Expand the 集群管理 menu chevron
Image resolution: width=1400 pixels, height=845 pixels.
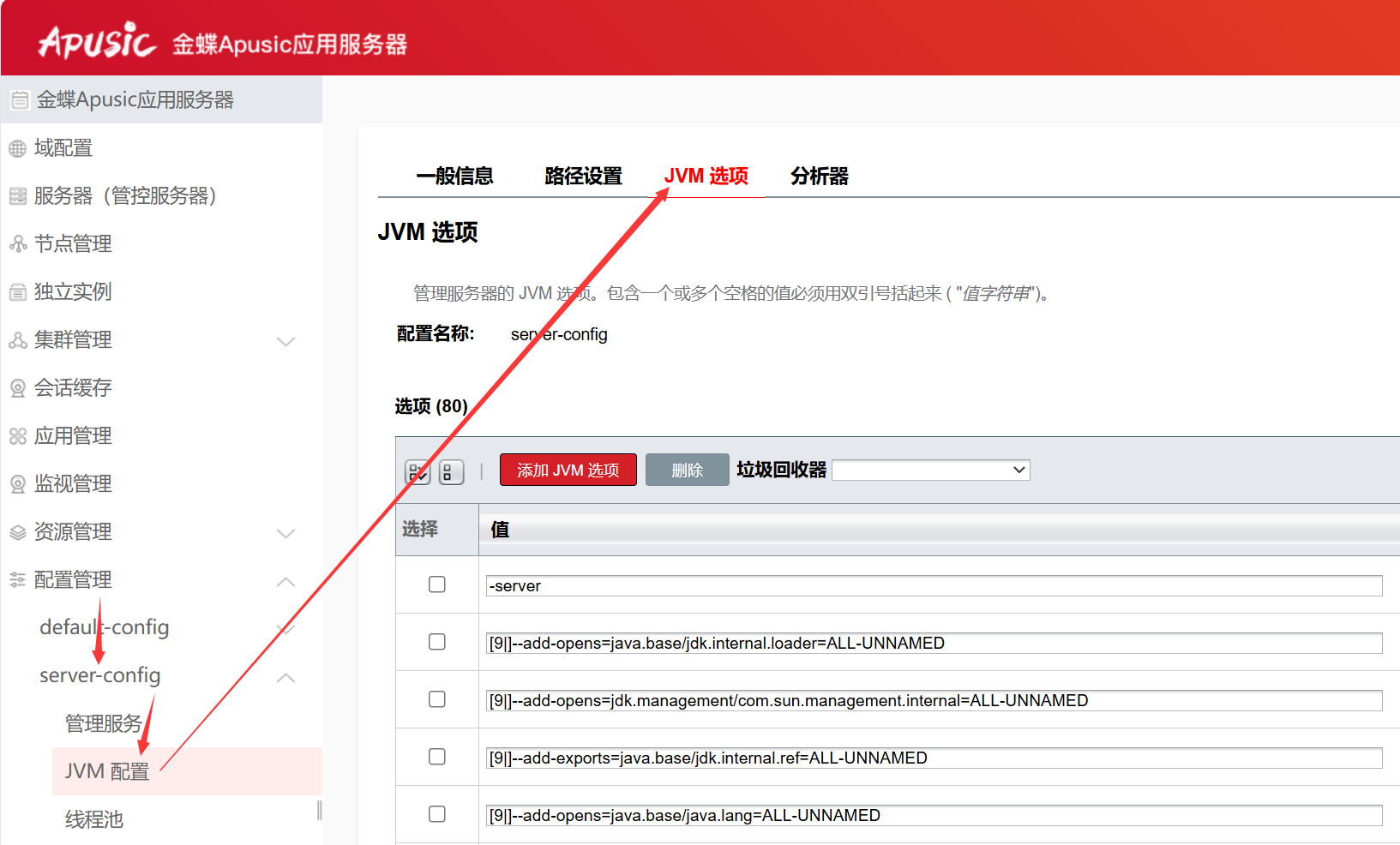[x=286, y=341]
